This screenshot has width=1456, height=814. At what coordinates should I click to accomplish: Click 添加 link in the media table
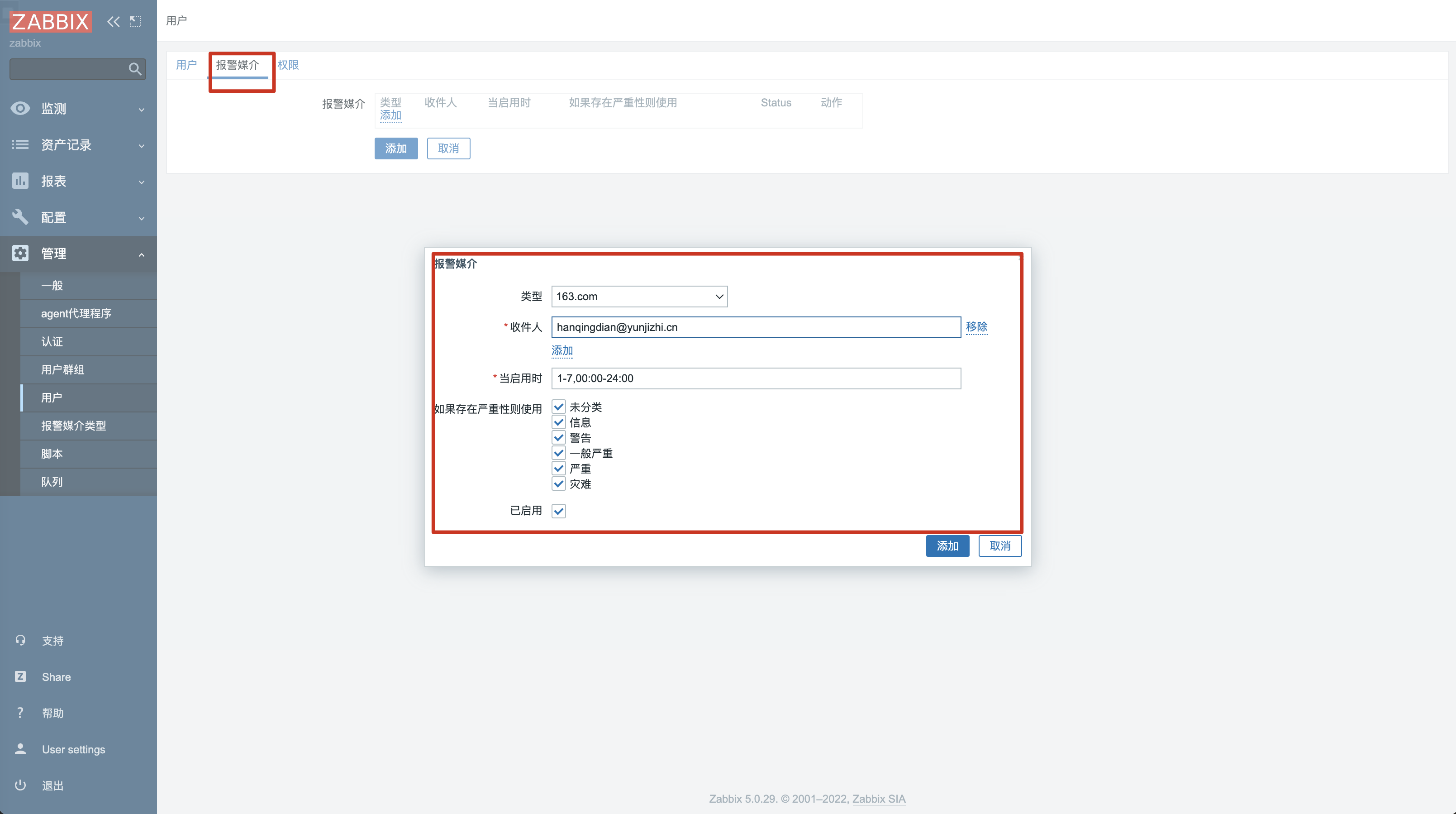(390, 115)
